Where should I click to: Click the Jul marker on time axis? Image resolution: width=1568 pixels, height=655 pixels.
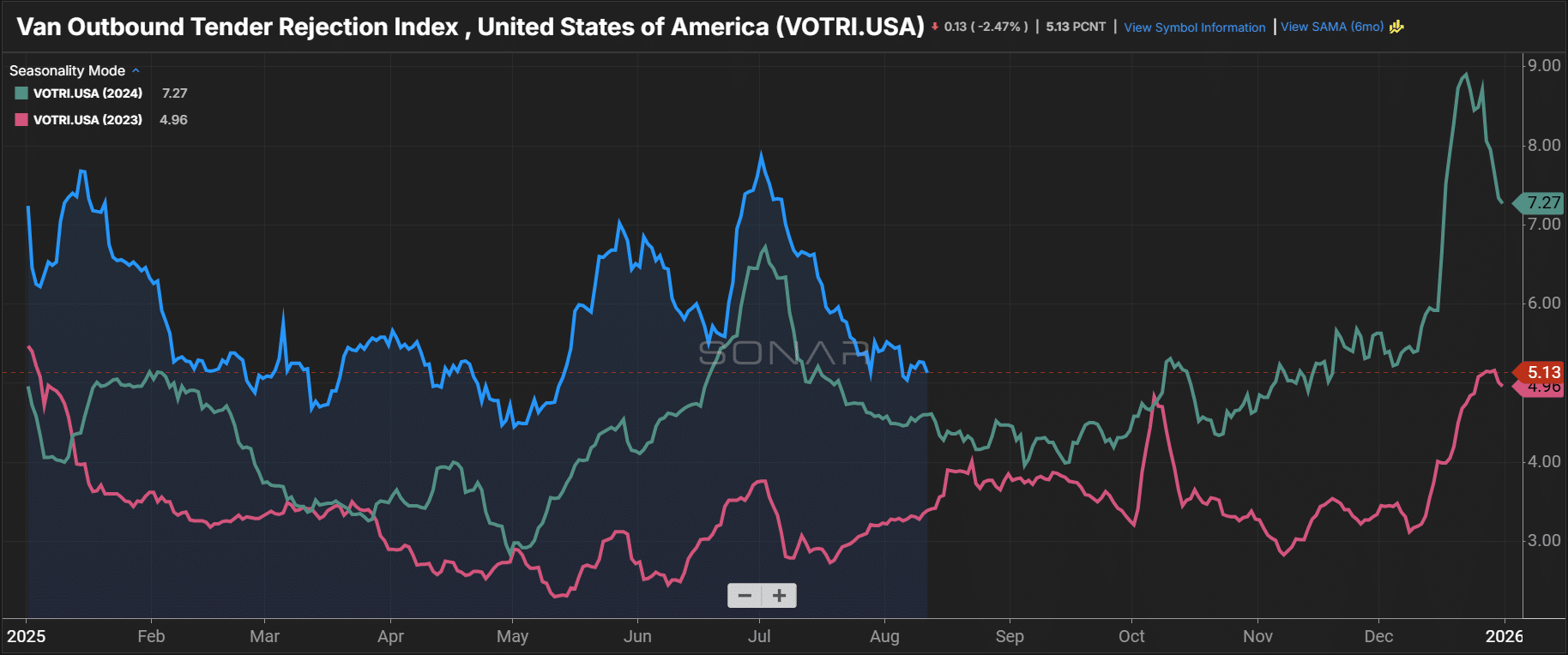(x=759, y=636)
